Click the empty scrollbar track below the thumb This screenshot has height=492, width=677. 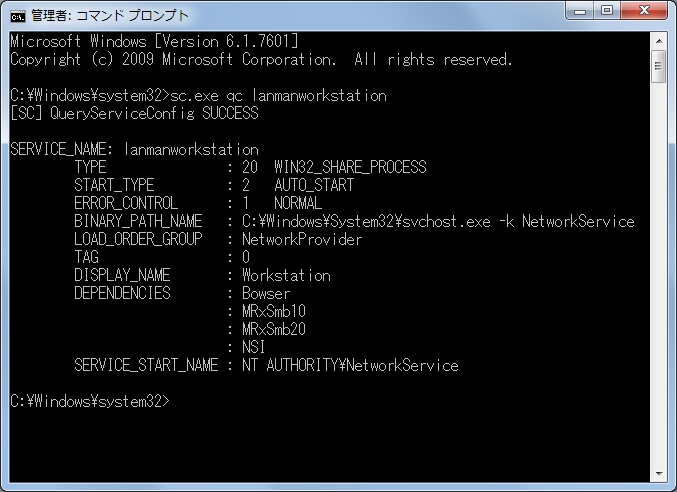[x=659, y=274]
